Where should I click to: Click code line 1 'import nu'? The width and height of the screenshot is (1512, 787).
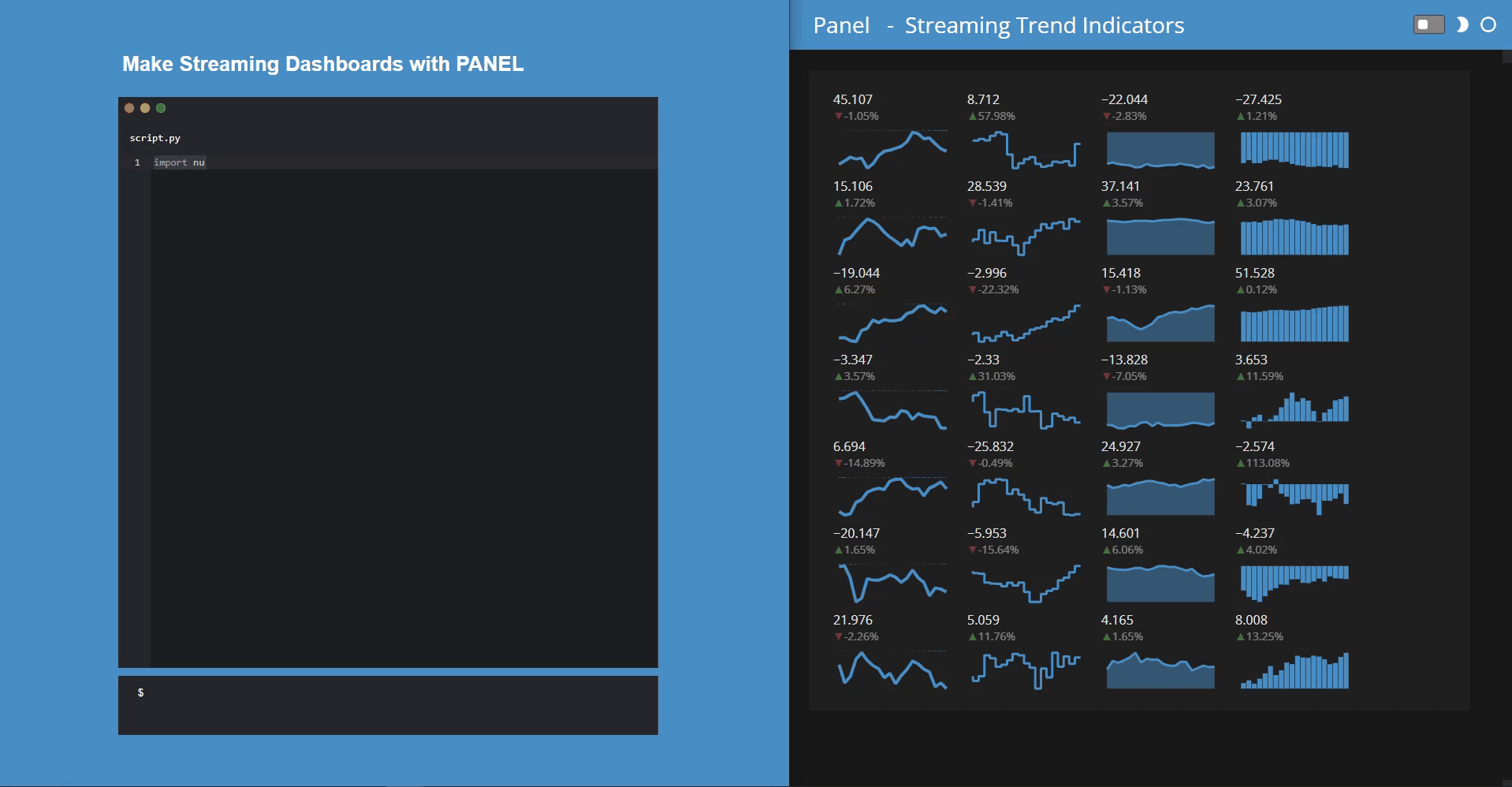[x=179, y=162]
